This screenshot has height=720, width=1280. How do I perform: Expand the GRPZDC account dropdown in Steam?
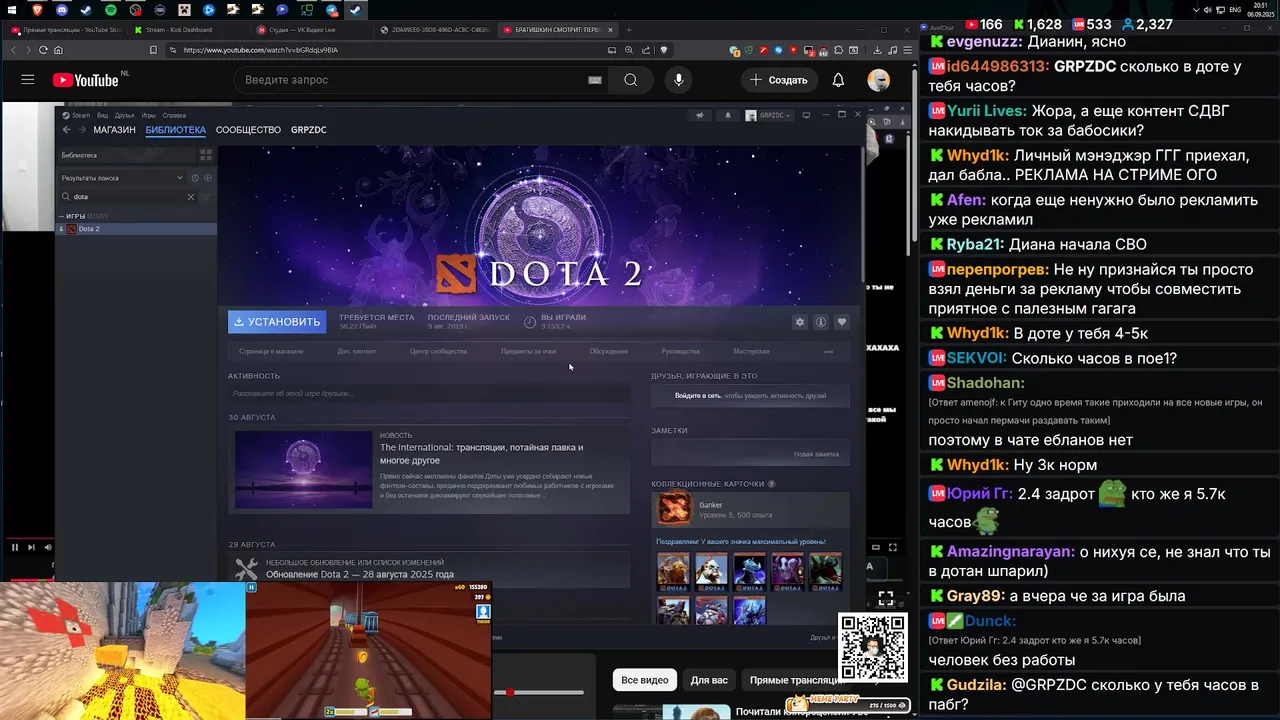click(768, 115)
